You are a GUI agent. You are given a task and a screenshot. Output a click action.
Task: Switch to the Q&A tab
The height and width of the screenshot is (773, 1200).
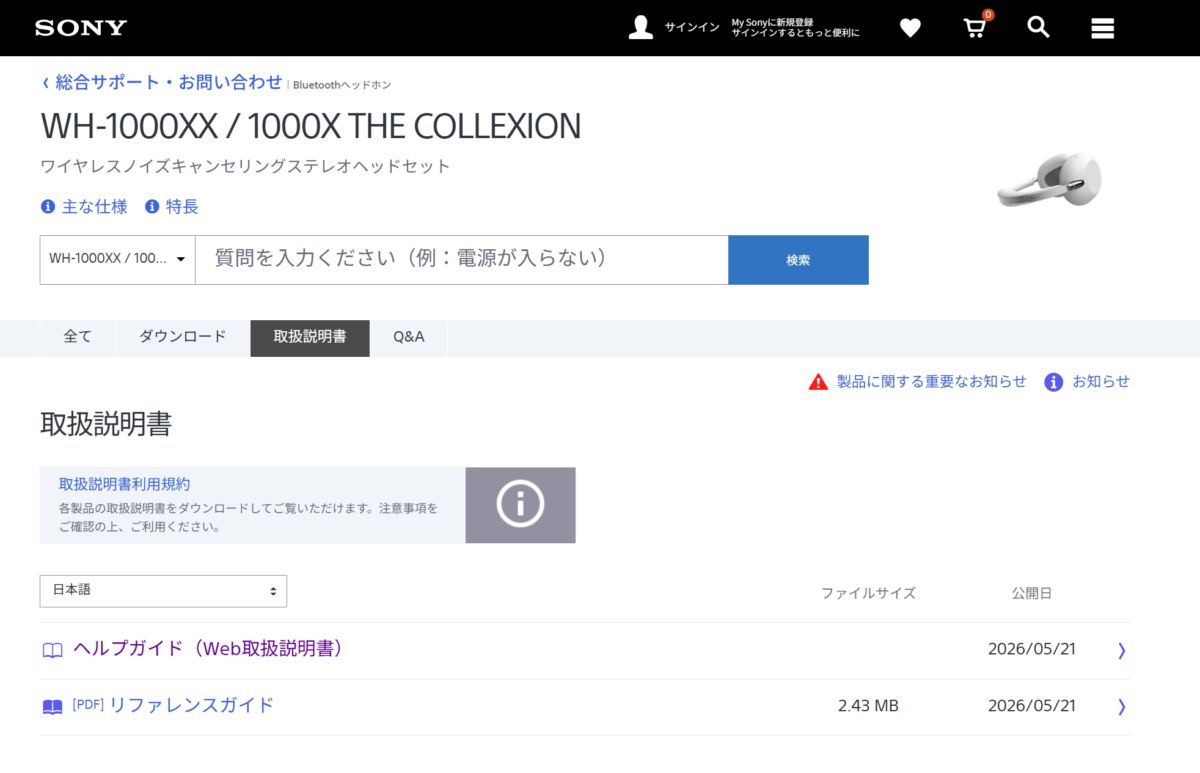coord(409,337)
